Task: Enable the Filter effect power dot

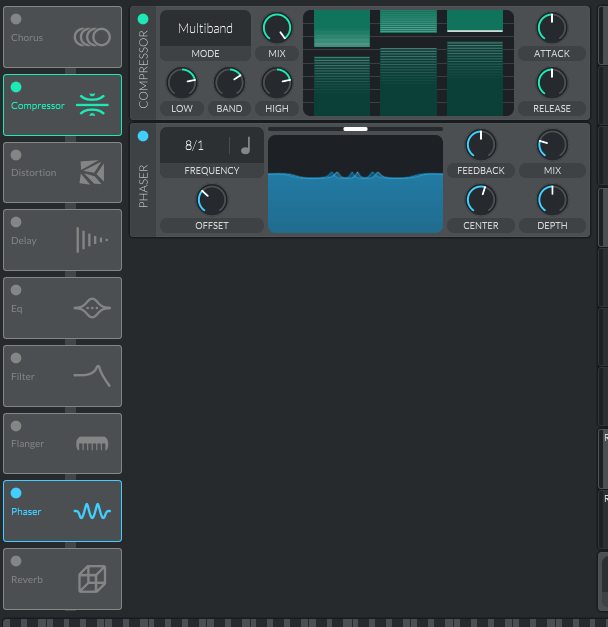Action: coord(16,358)
